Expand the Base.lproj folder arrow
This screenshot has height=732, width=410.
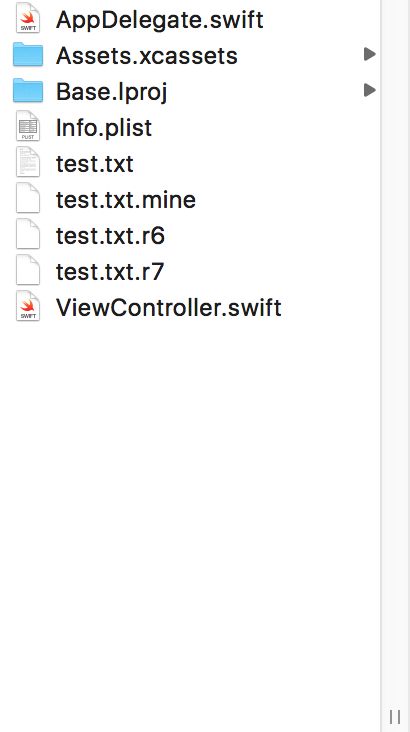point(370,90)
